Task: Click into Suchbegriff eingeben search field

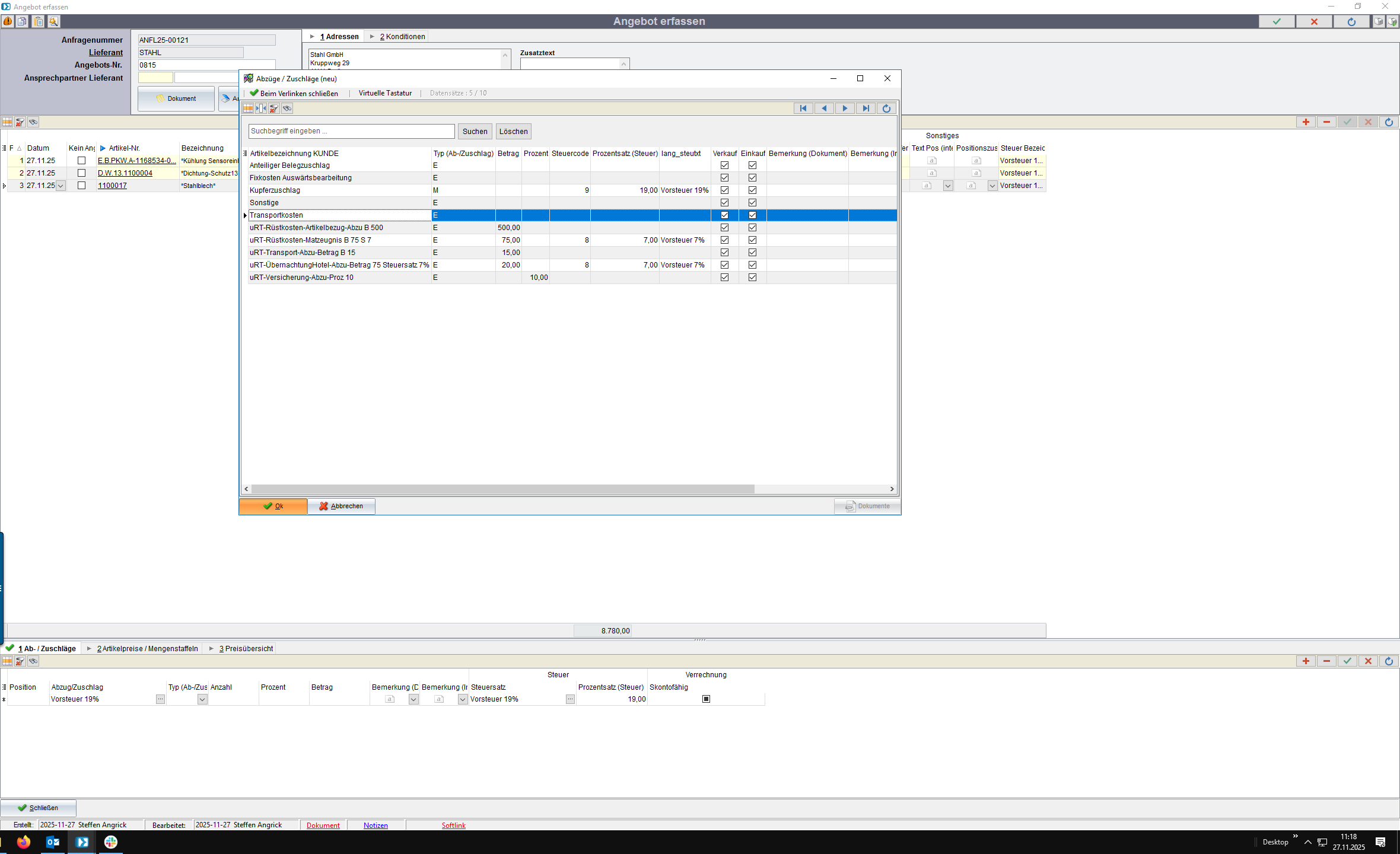Action: 351,132
